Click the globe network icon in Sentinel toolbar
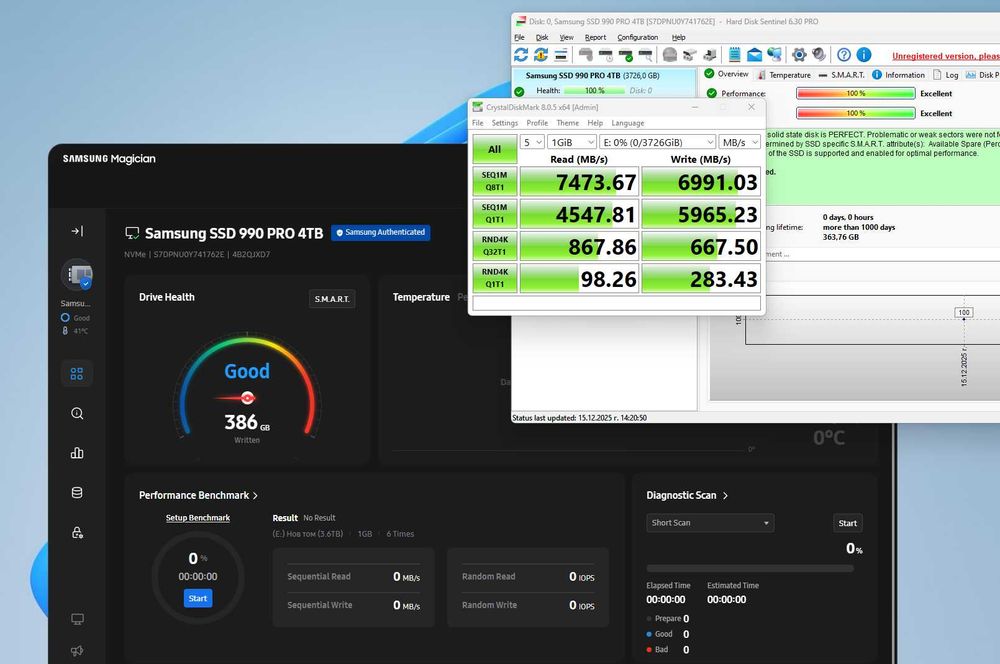Image resolution: width=1000 pixels, height=664 pixels. click(774, 55)
